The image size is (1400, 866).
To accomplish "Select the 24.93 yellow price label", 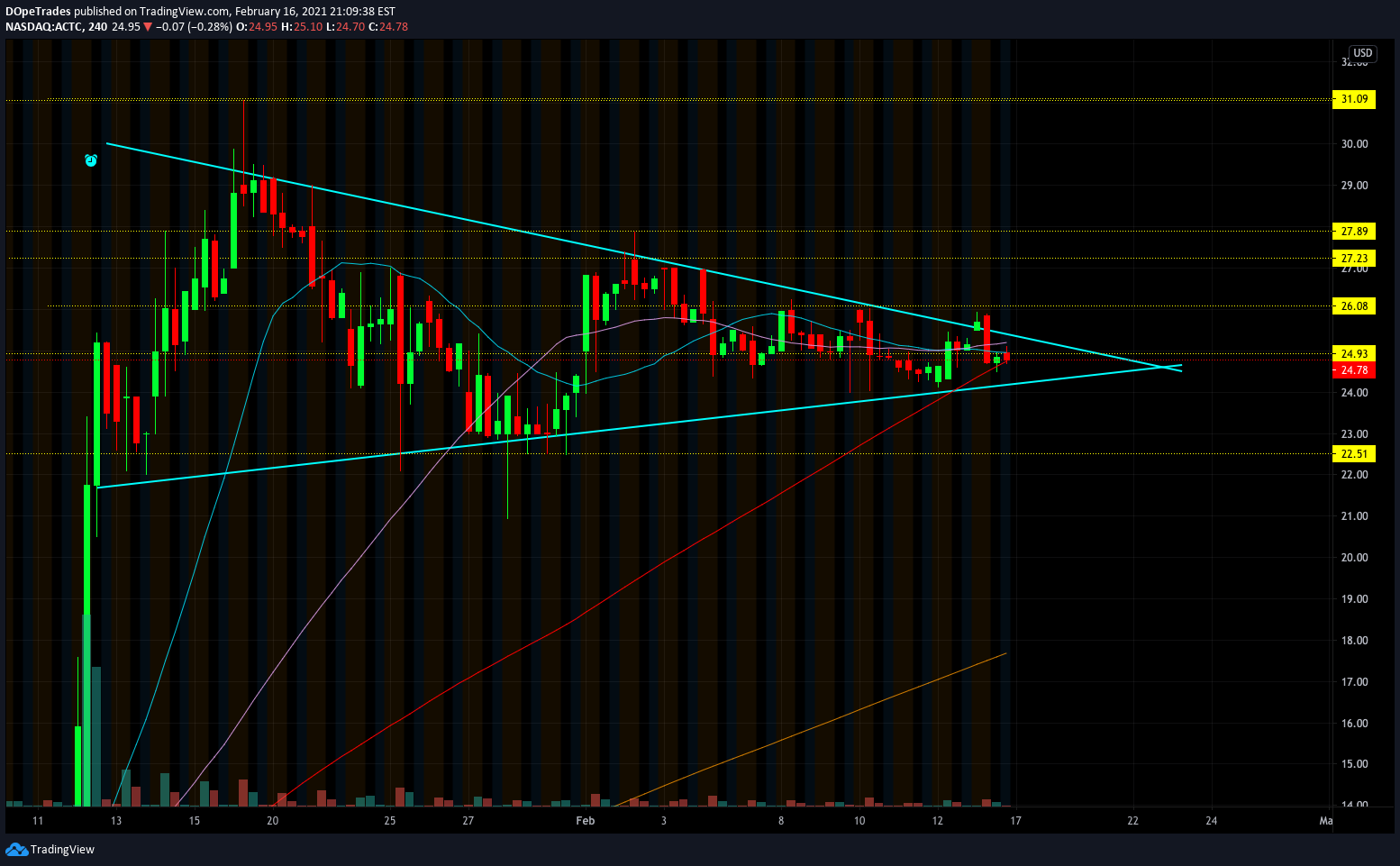I will pos(1354,354).
